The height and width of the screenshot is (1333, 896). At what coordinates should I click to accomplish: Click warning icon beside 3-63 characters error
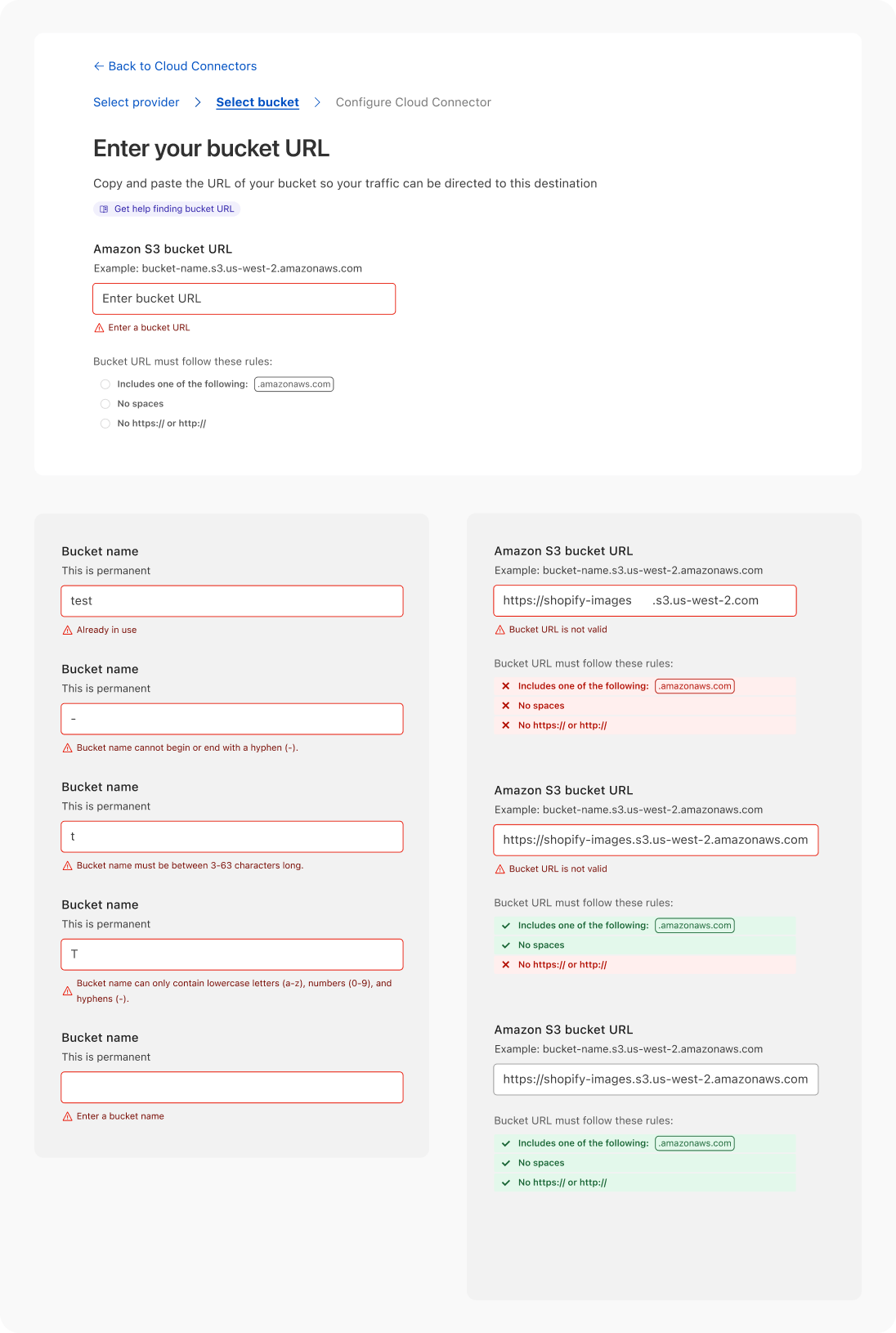(68, 866)
